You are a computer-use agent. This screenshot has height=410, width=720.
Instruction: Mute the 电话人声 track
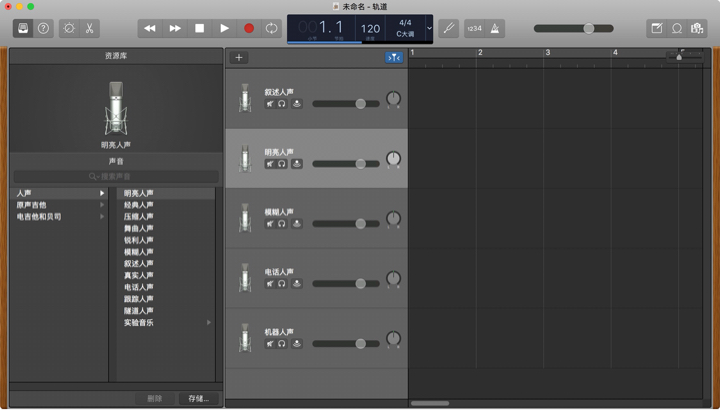coord(270,283)
